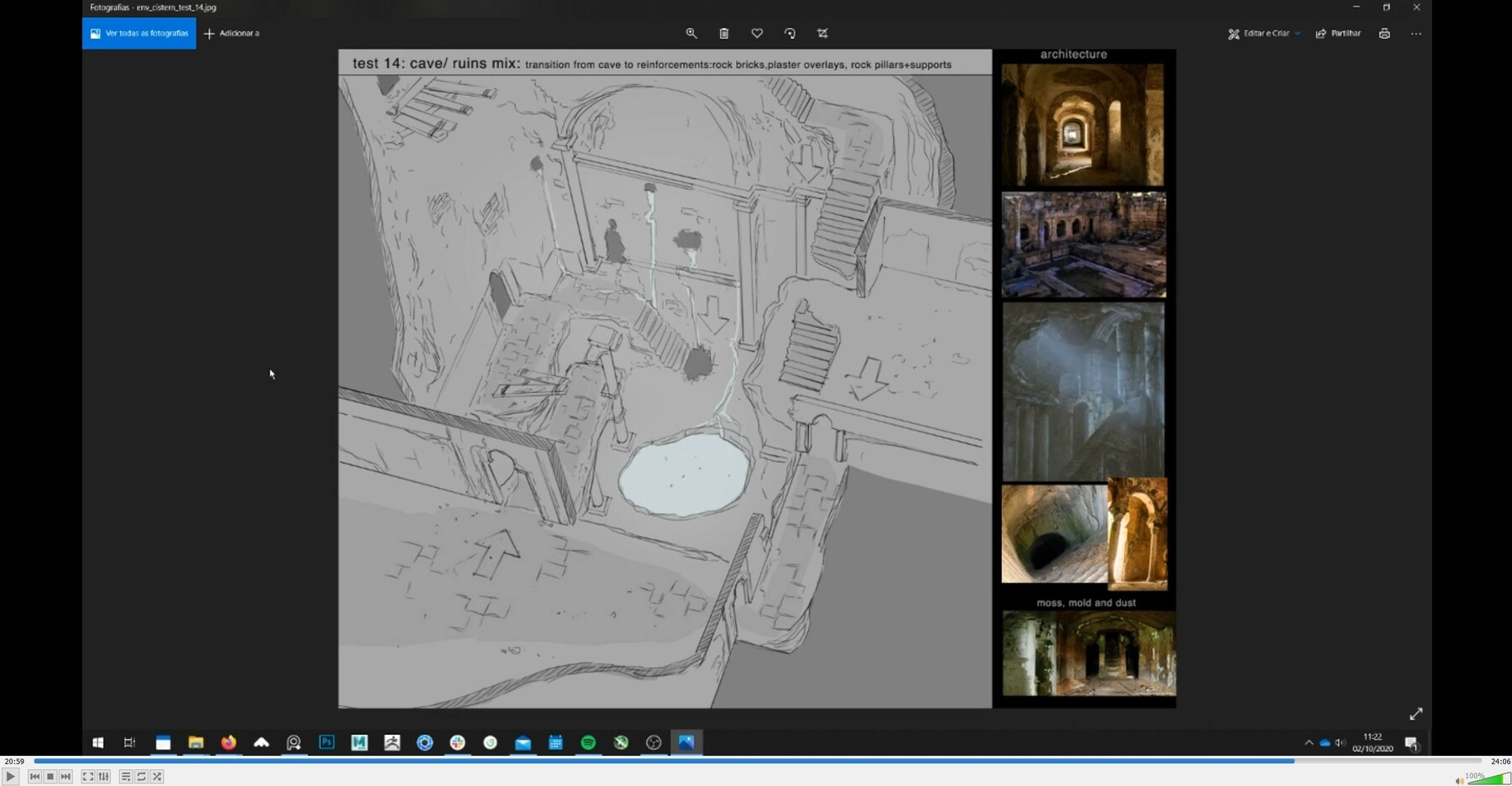Open the Partilhar share option
The image size is (1512, 786).
click(x=1338, y=34)
